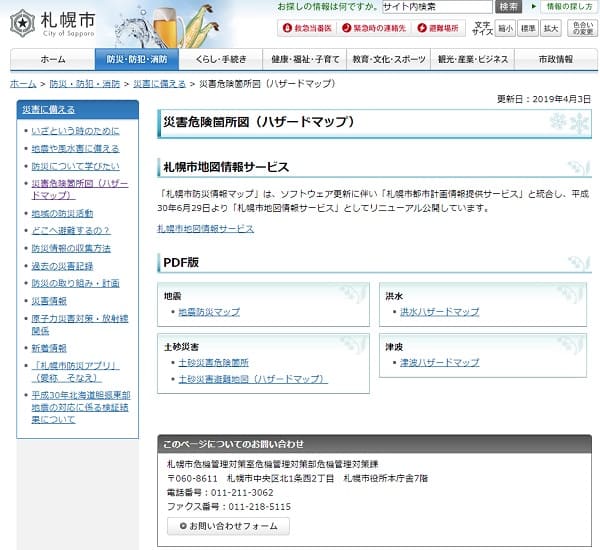The image size is (600, 550).
Task: Open sidebar link 地域の防災活動
Action: [62, 213]
